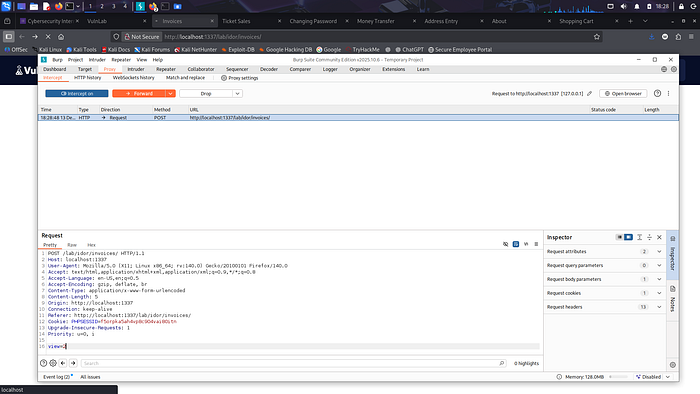Switch request view to Raw

[72, 245]
